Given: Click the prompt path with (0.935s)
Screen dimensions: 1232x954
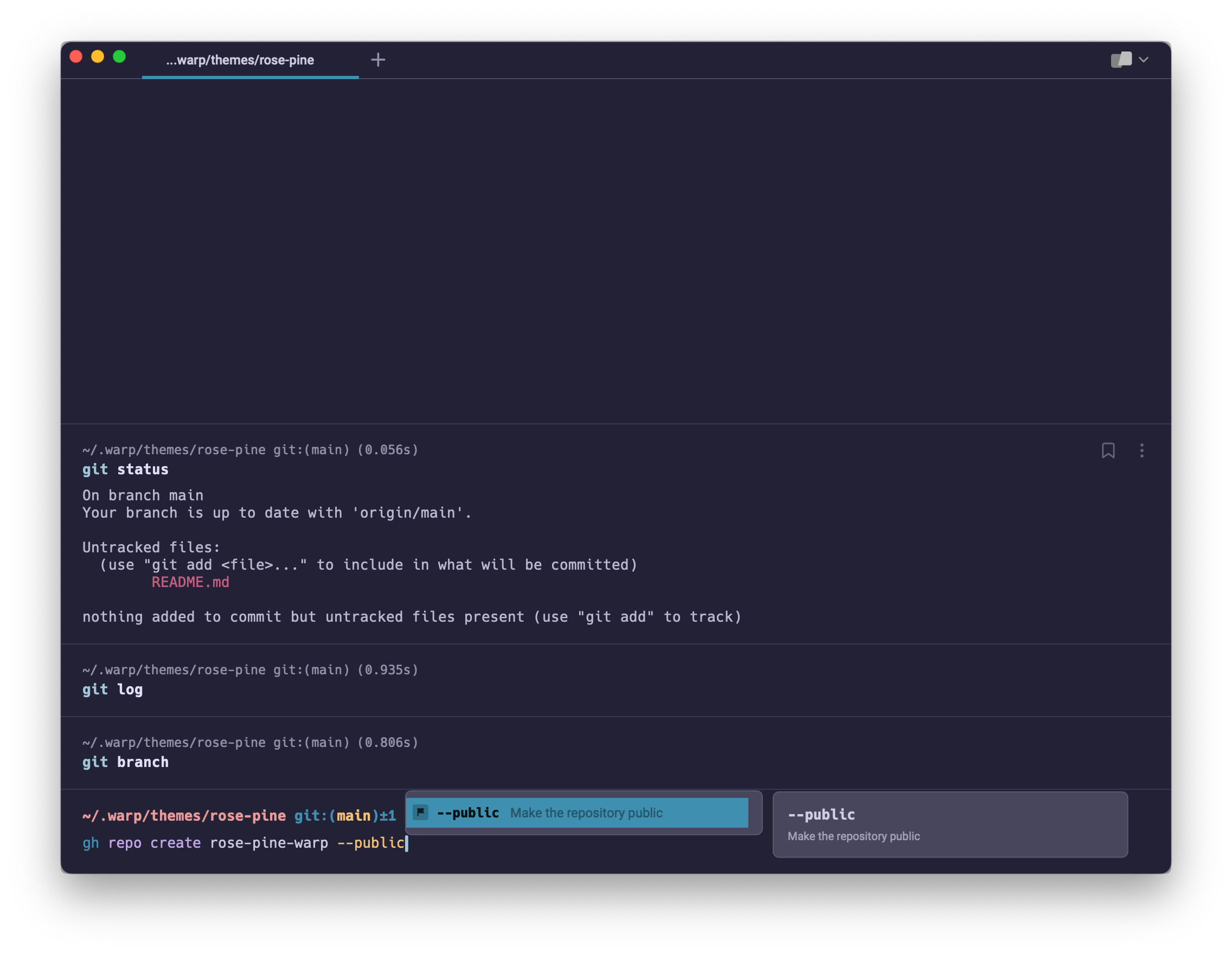Looking at the screenshot, I should pos(251,669).
